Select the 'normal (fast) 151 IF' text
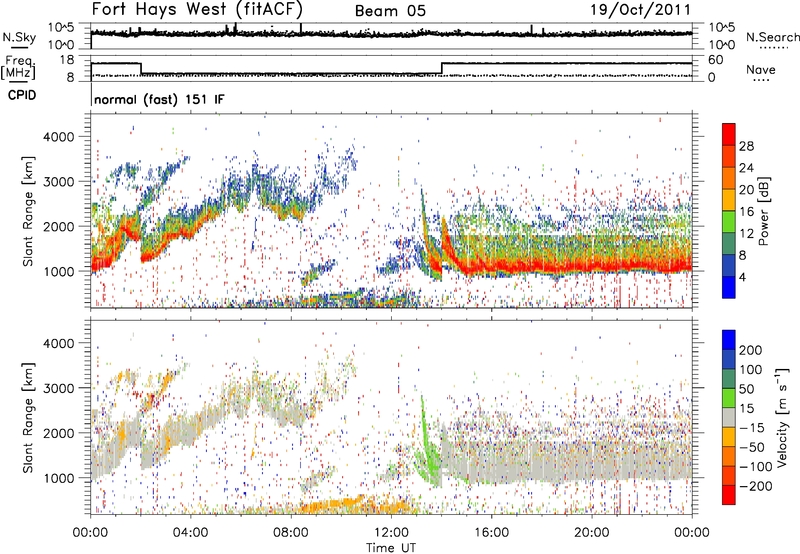This screenshot has height=554, width=800. 159,99
